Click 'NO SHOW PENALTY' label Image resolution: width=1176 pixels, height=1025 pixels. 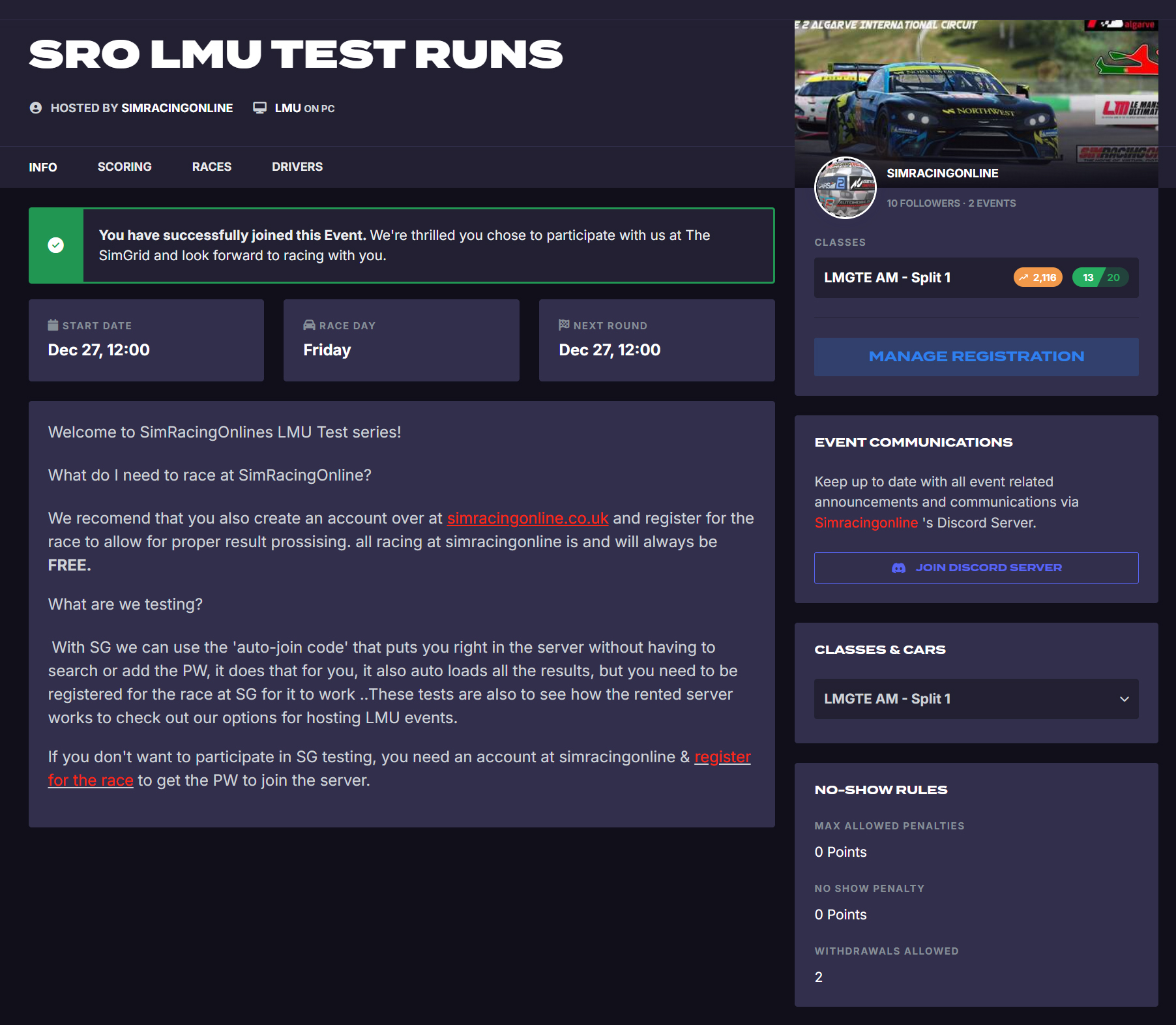click(x=869, y=889)
